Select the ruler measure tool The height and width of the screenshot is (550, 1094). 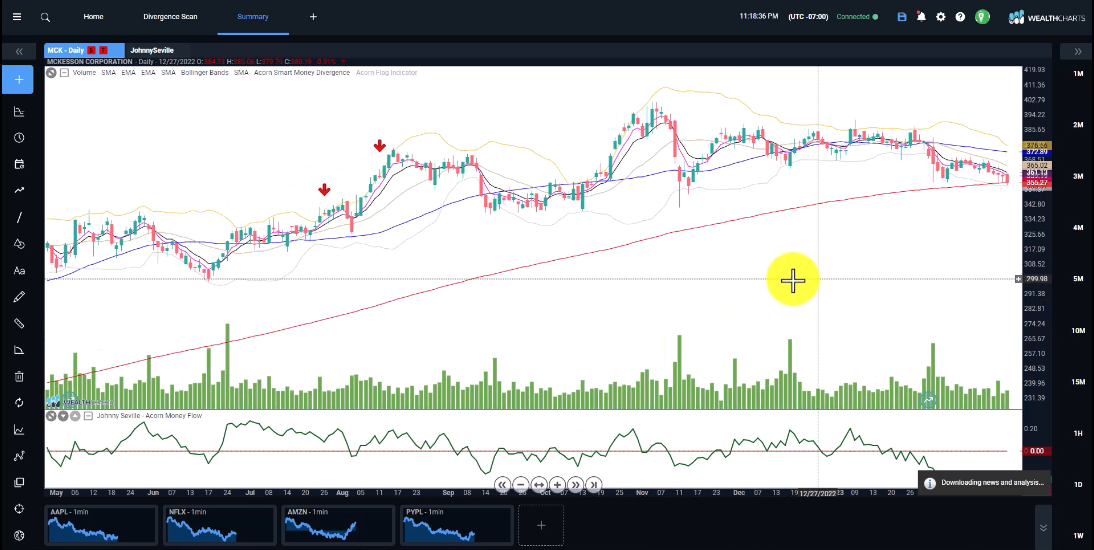tap(19, 324)
